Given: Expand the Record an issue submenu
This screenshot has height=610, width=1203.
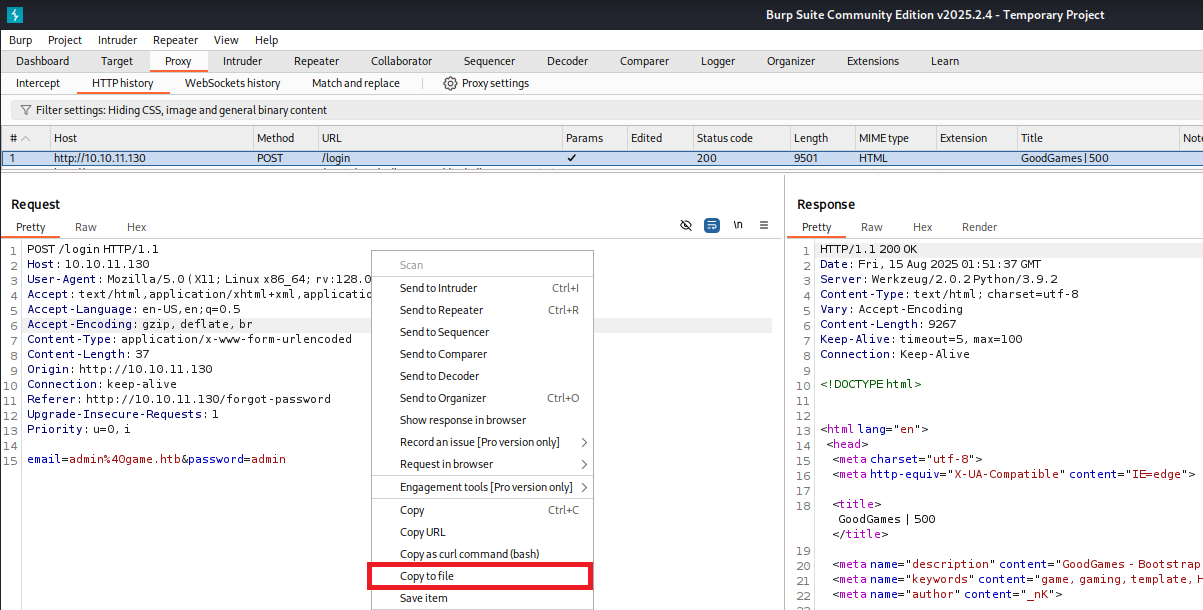Looking at the screenshot, I should [x=482, y=442].
